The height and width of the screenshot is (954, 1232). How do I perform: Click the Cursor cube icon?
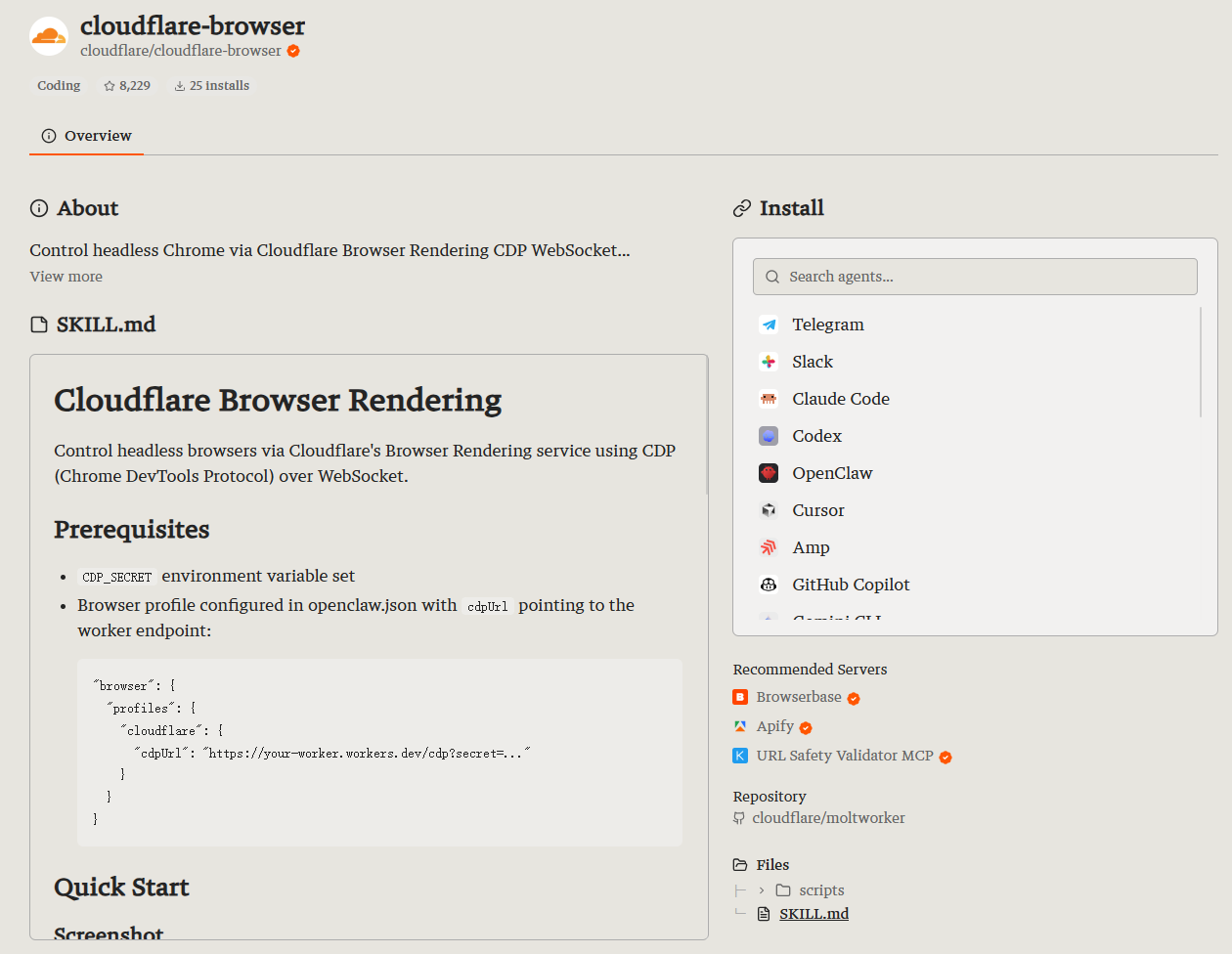(769, 510)
